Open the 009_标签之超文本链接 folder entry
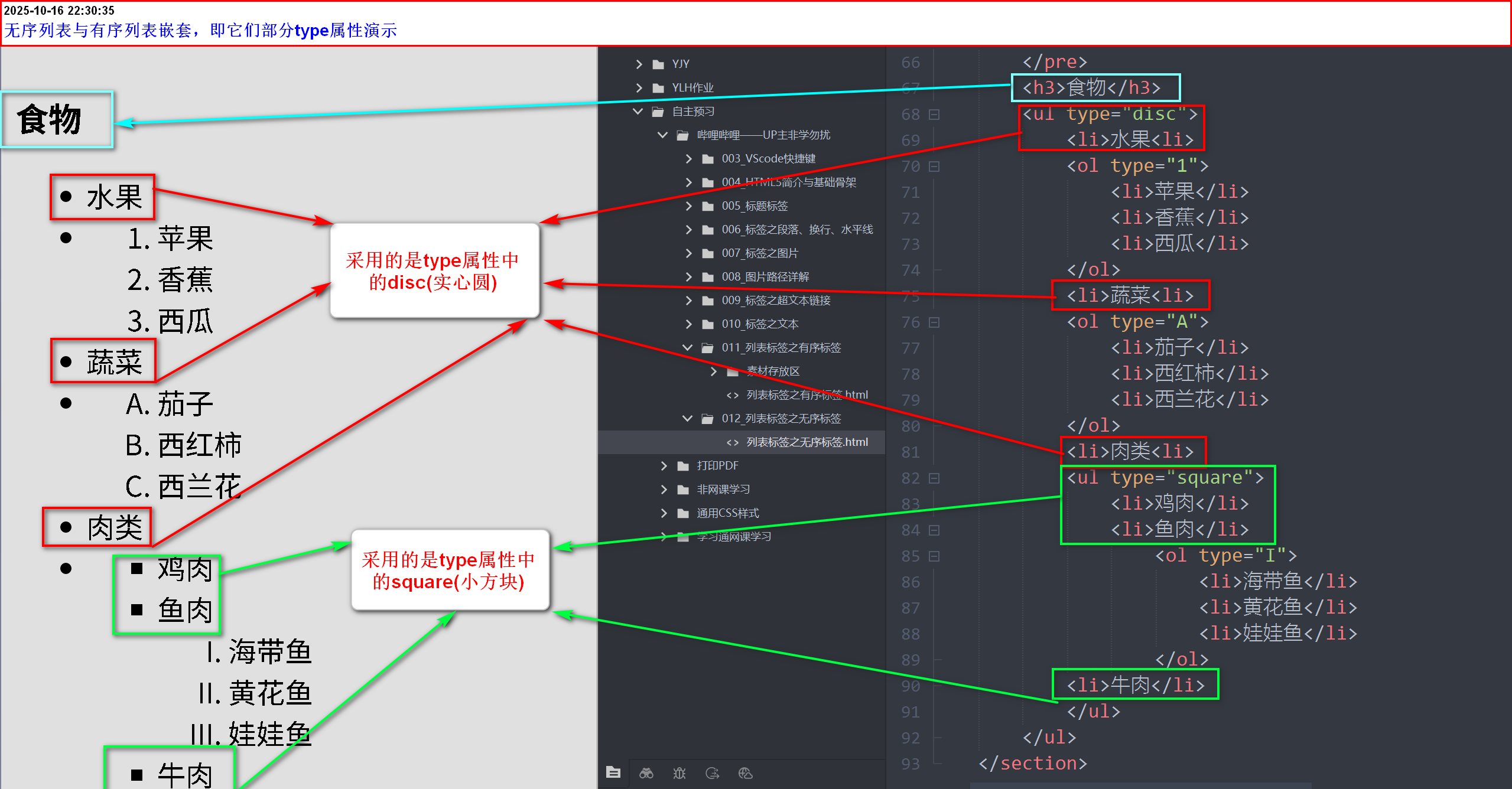The width and height of the screenshot is (1512, 789). [x=775, y=301]
